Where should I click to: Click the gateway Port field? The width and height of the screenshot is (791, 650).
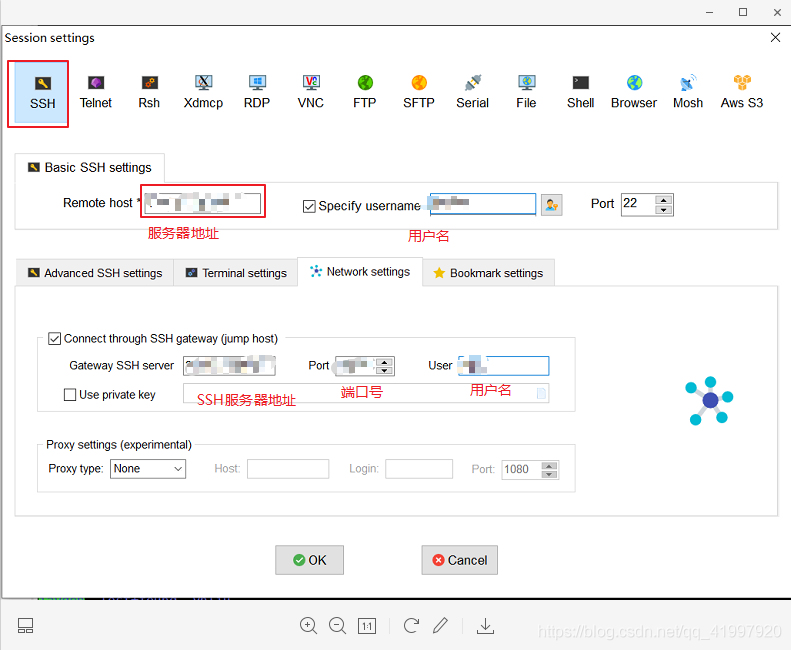[356, 366]
